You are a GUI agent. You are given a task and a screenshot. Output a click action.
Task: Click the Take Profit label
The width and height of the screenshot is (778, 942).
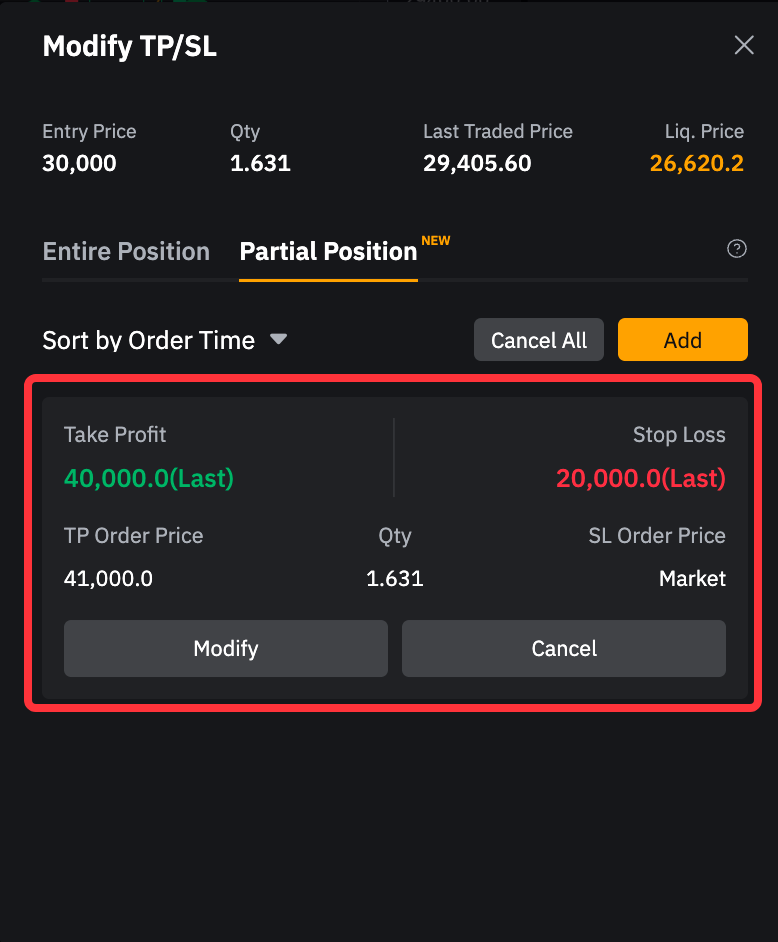[x=115, y=435]
